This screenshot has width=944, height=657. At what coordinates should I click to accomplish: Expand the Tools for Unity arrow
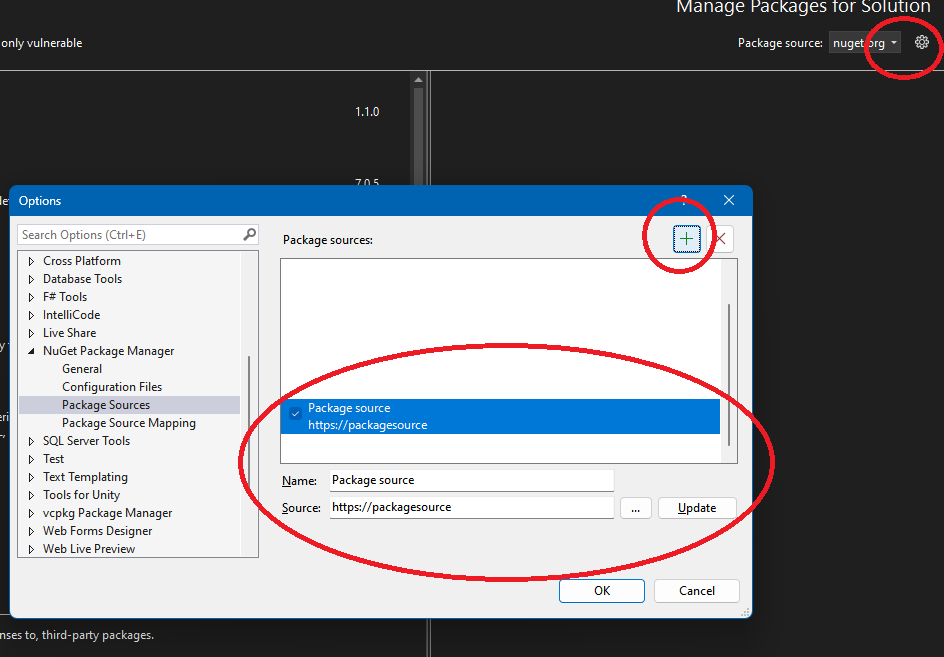(31, 496)
